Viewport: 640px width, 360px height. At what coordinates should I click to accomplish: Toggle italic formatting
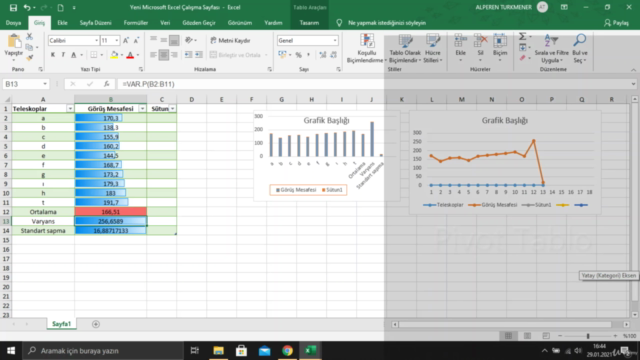63,55
